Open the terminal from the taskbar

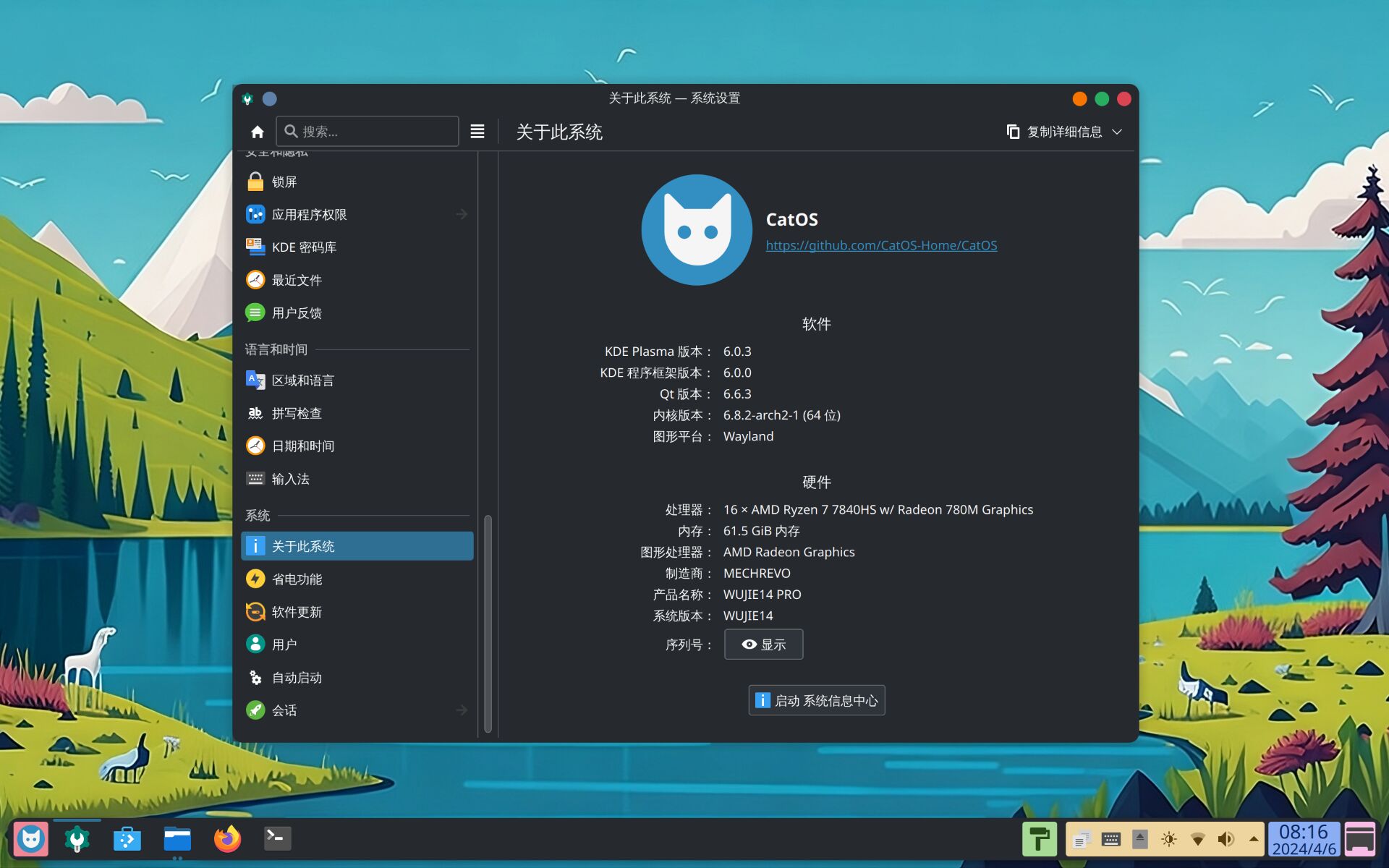(278, 839)
